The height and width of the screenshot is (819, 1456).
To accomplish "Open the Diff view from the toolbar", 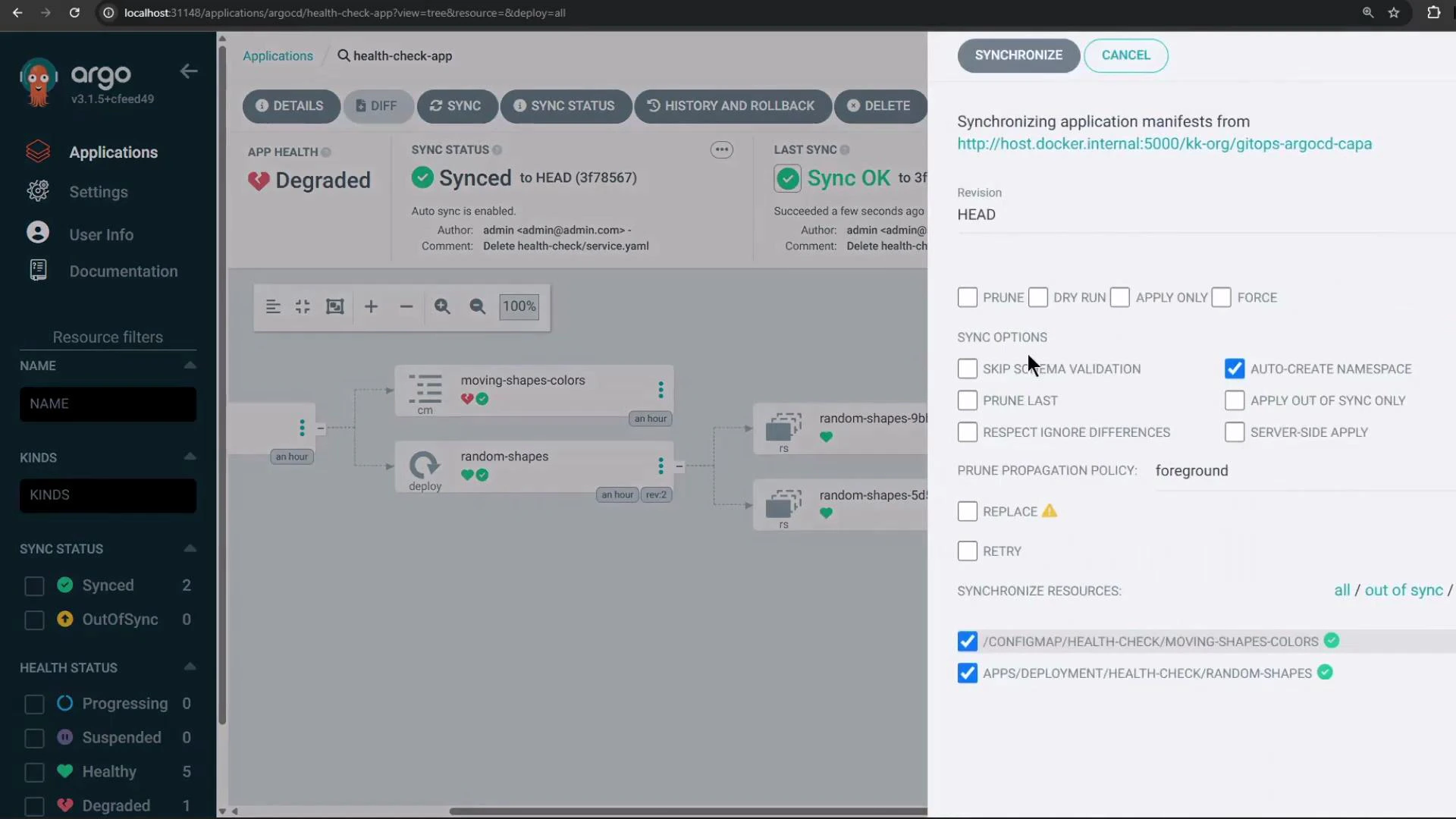I will [x=378, y=106].
